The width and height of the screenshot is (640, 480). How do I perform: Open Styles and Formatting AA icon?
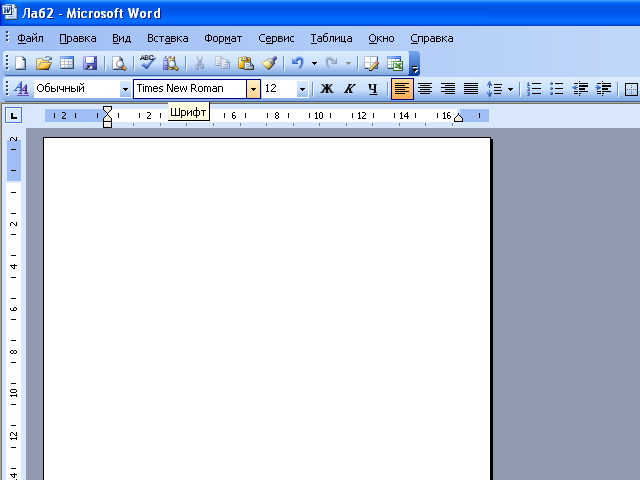coord(21,89)
